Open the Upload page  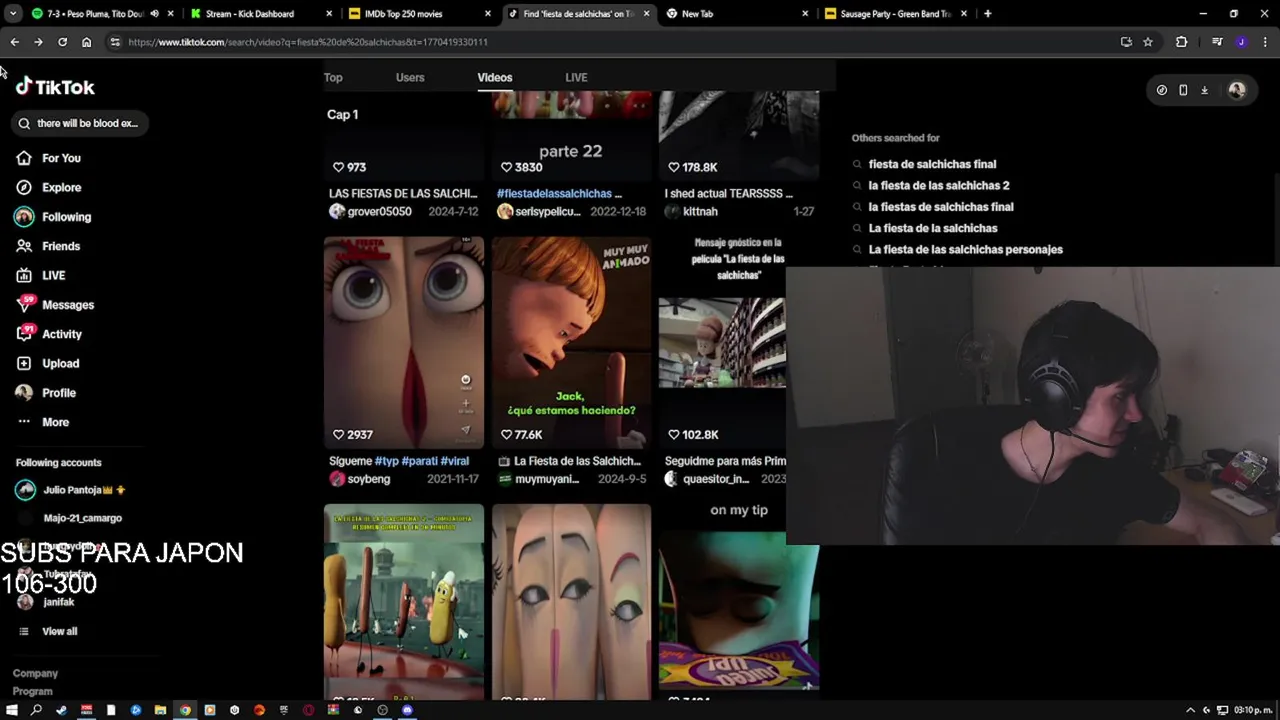[60, 363]
